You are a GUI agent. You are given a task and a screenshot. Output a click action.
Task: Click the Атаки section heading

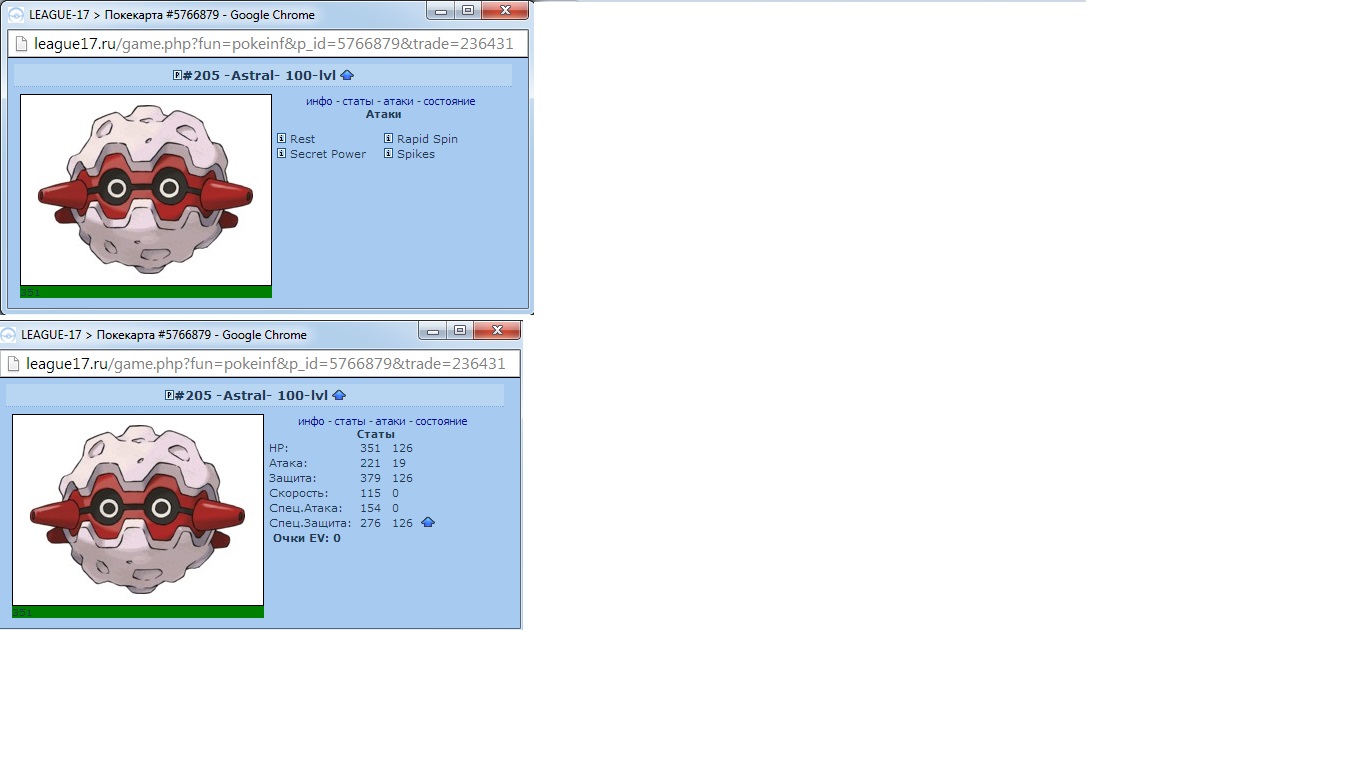(384, 114)
